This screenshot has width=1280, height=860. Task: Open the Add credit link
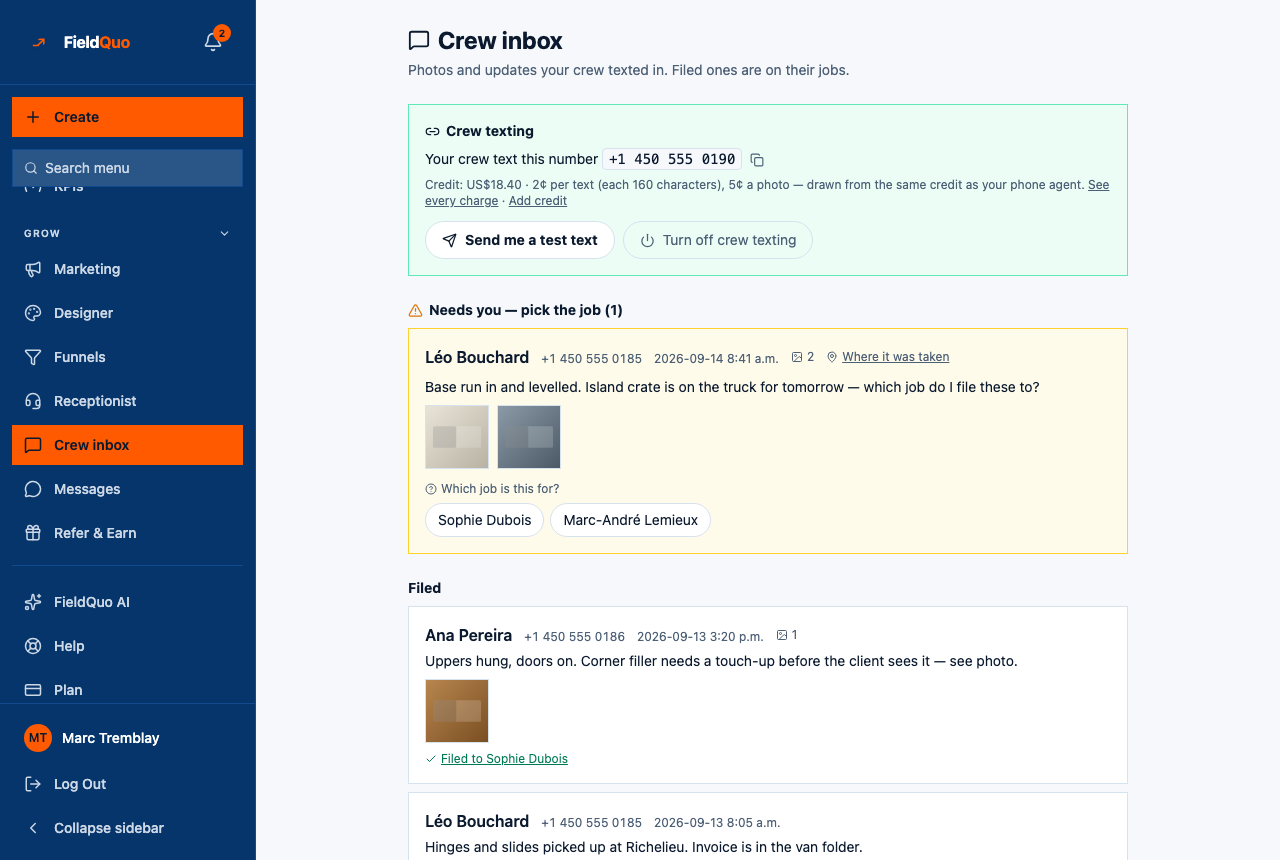(x=538, y=201)
